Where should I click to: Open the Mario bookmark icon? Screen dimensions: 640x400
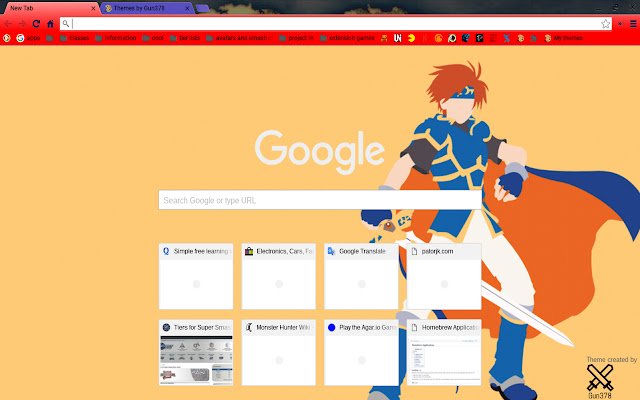(384, 38)
